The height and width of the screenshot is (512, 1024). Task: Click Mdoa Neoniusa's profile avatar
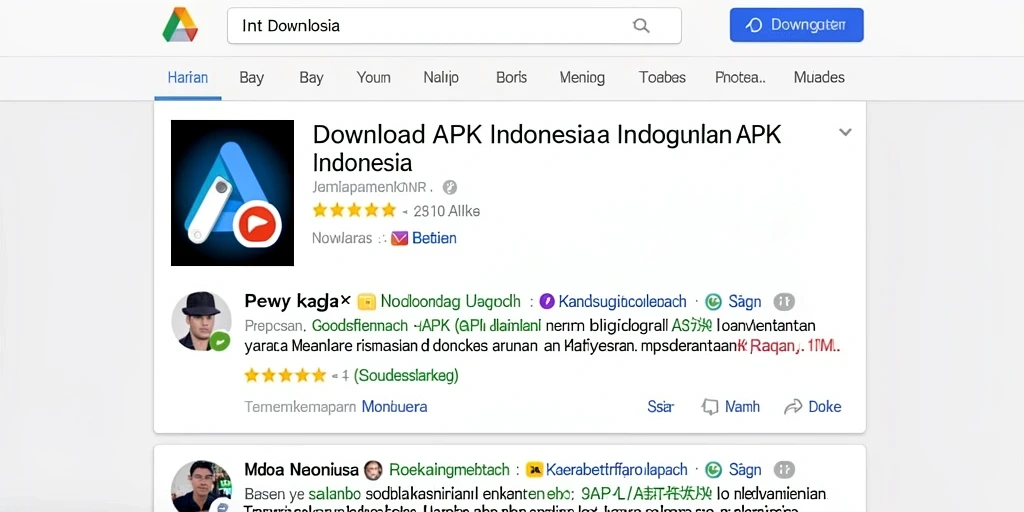(201, 486)
